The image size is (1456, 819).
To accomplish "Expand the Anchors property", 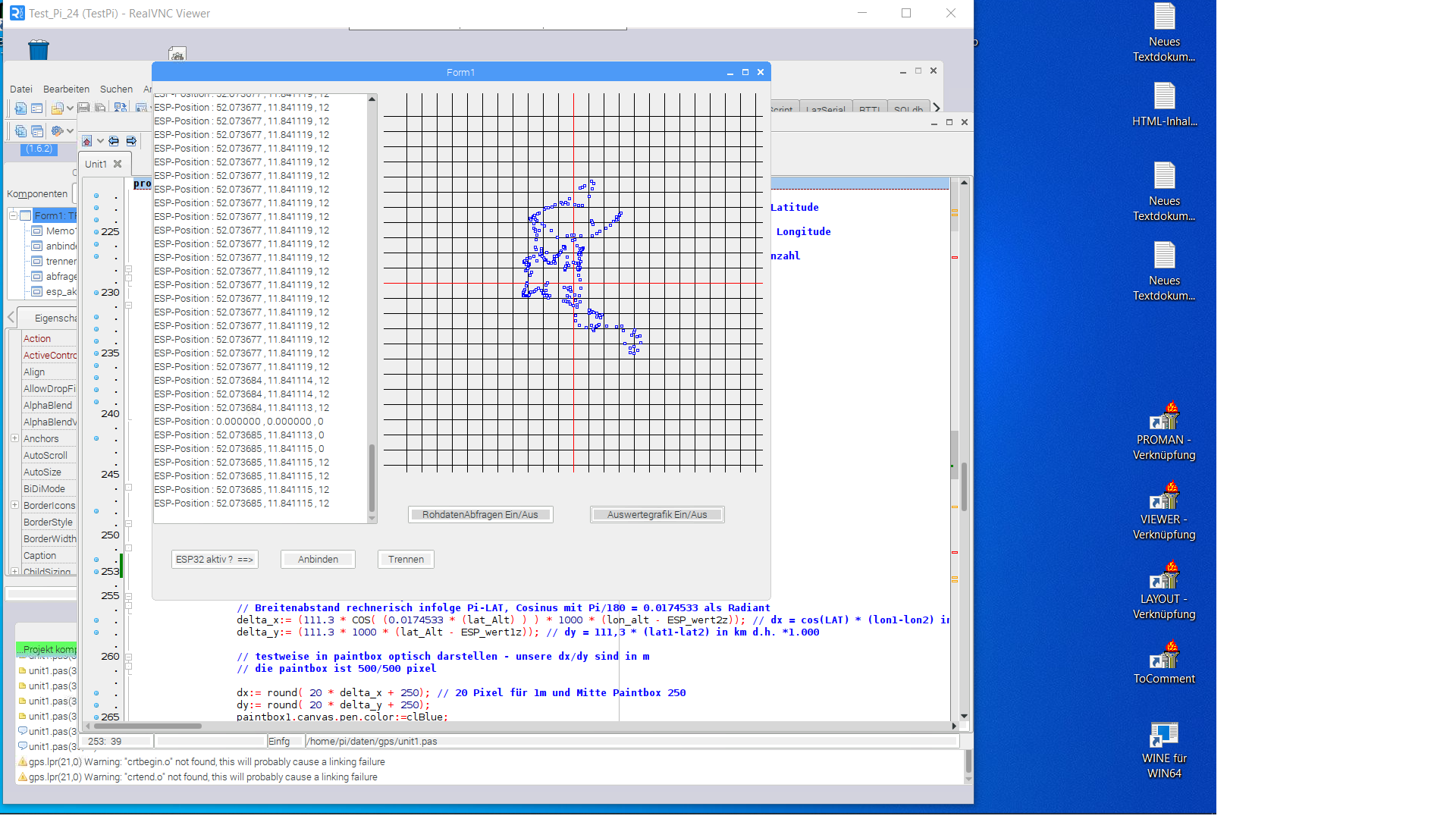I will pos(14,438).
